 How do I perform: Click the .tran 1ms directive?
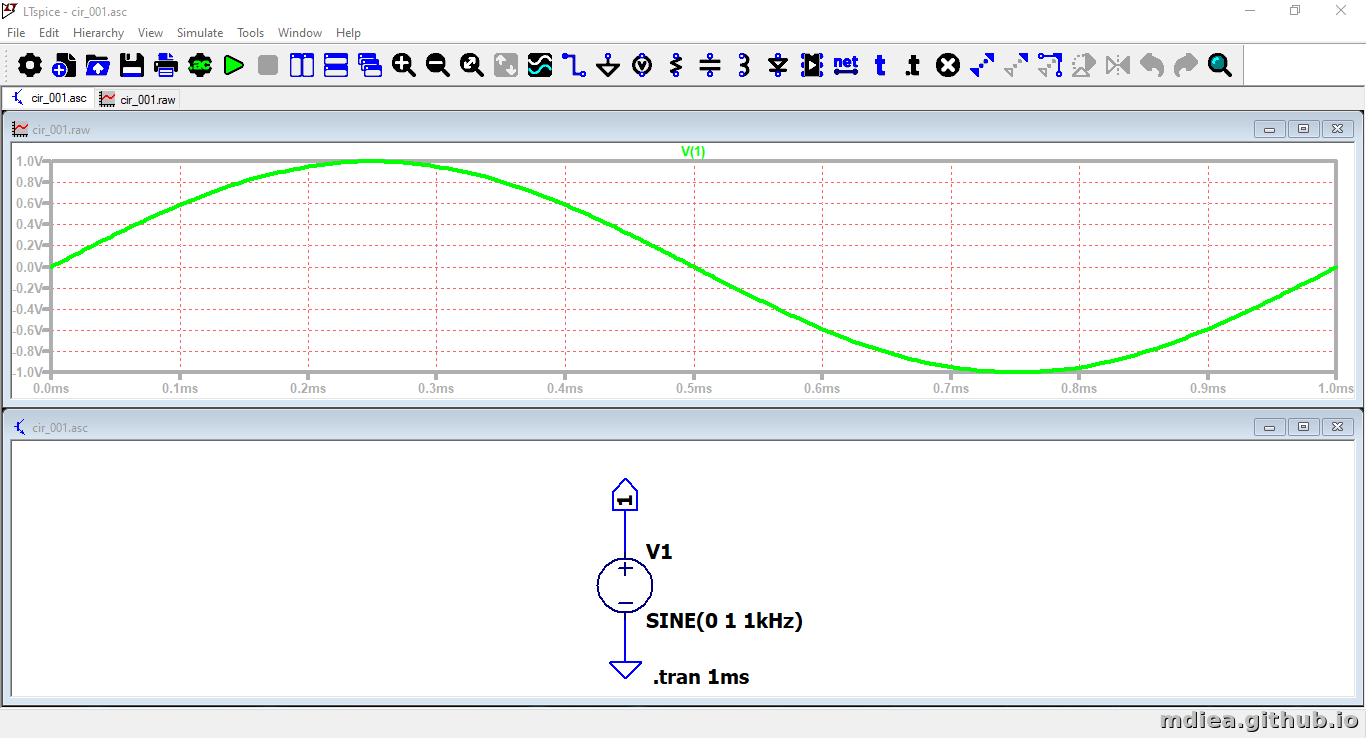click(x=701, y=677)
